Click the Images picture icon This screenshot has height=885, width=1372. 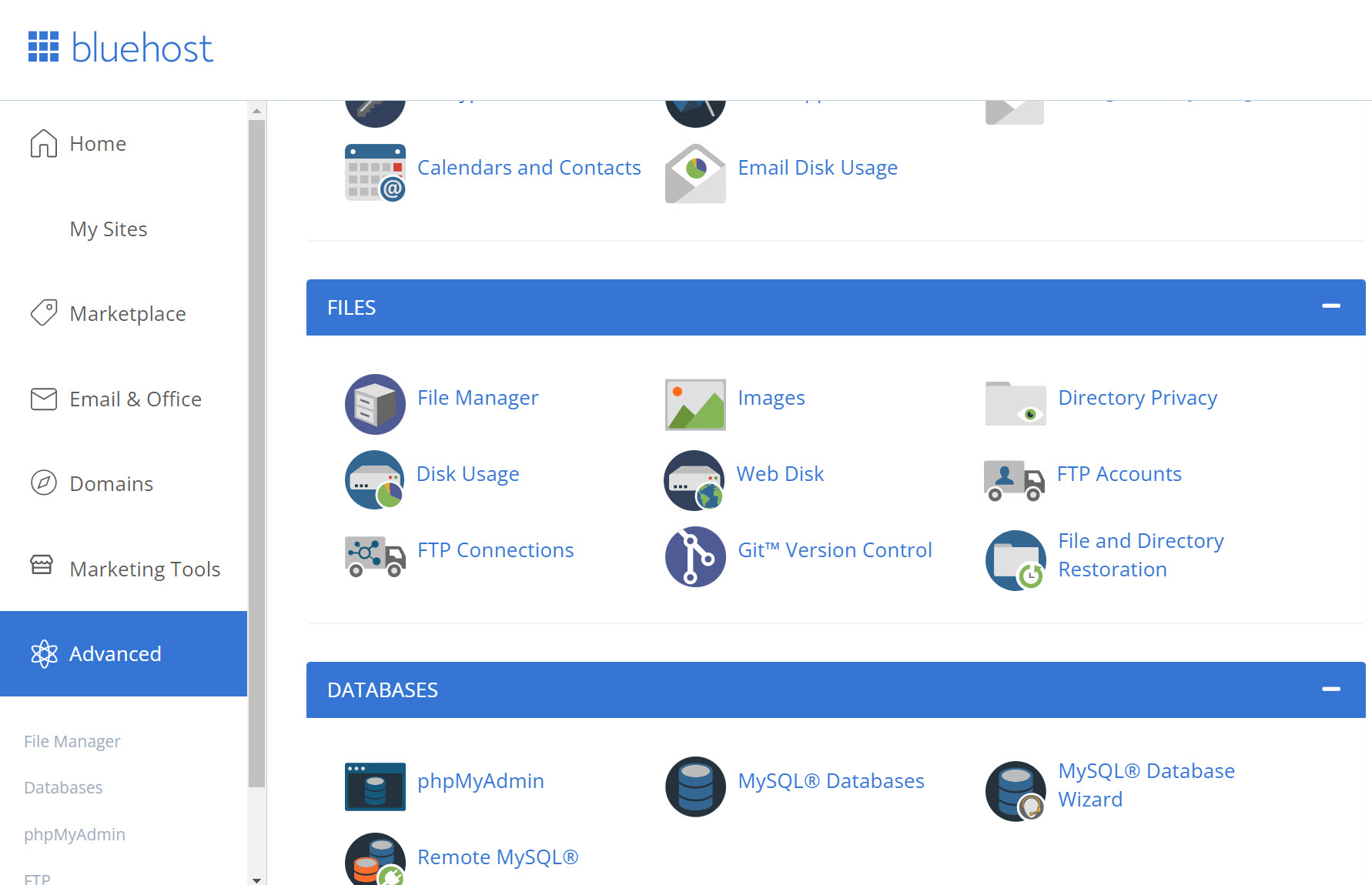[695, 404]
